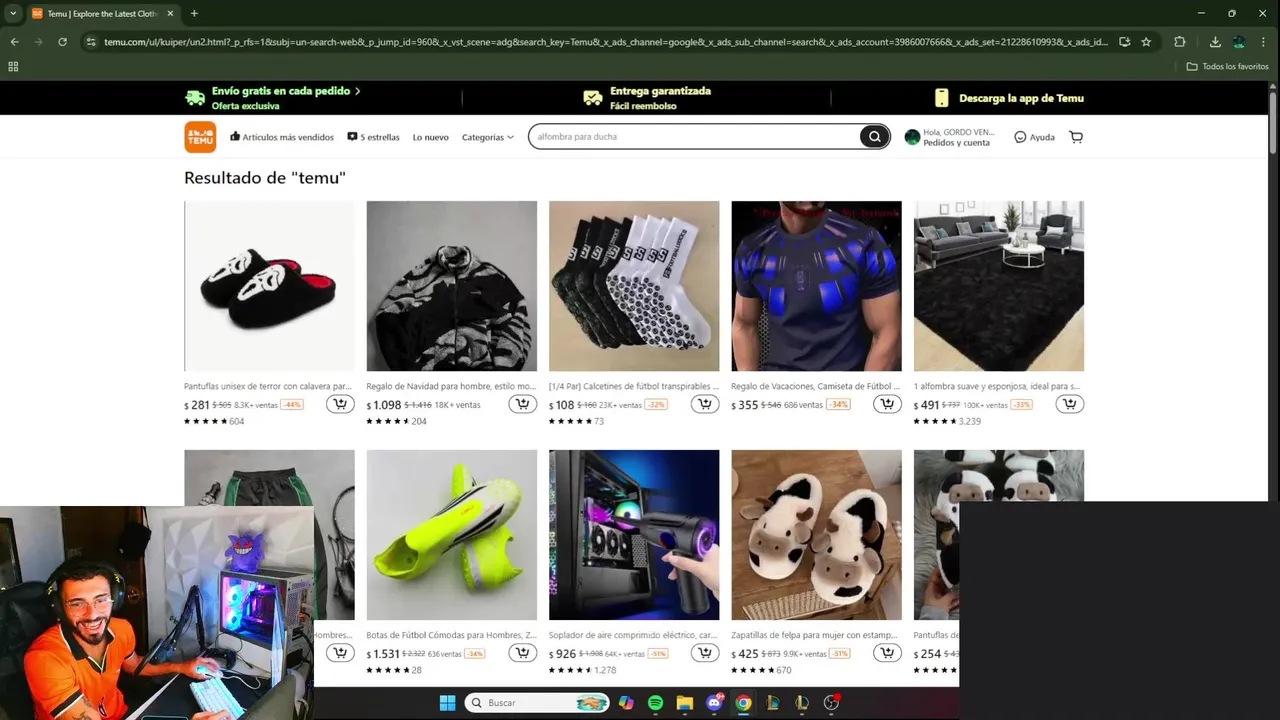Click the 3.239 reviews count on the rug

[970, 421]
